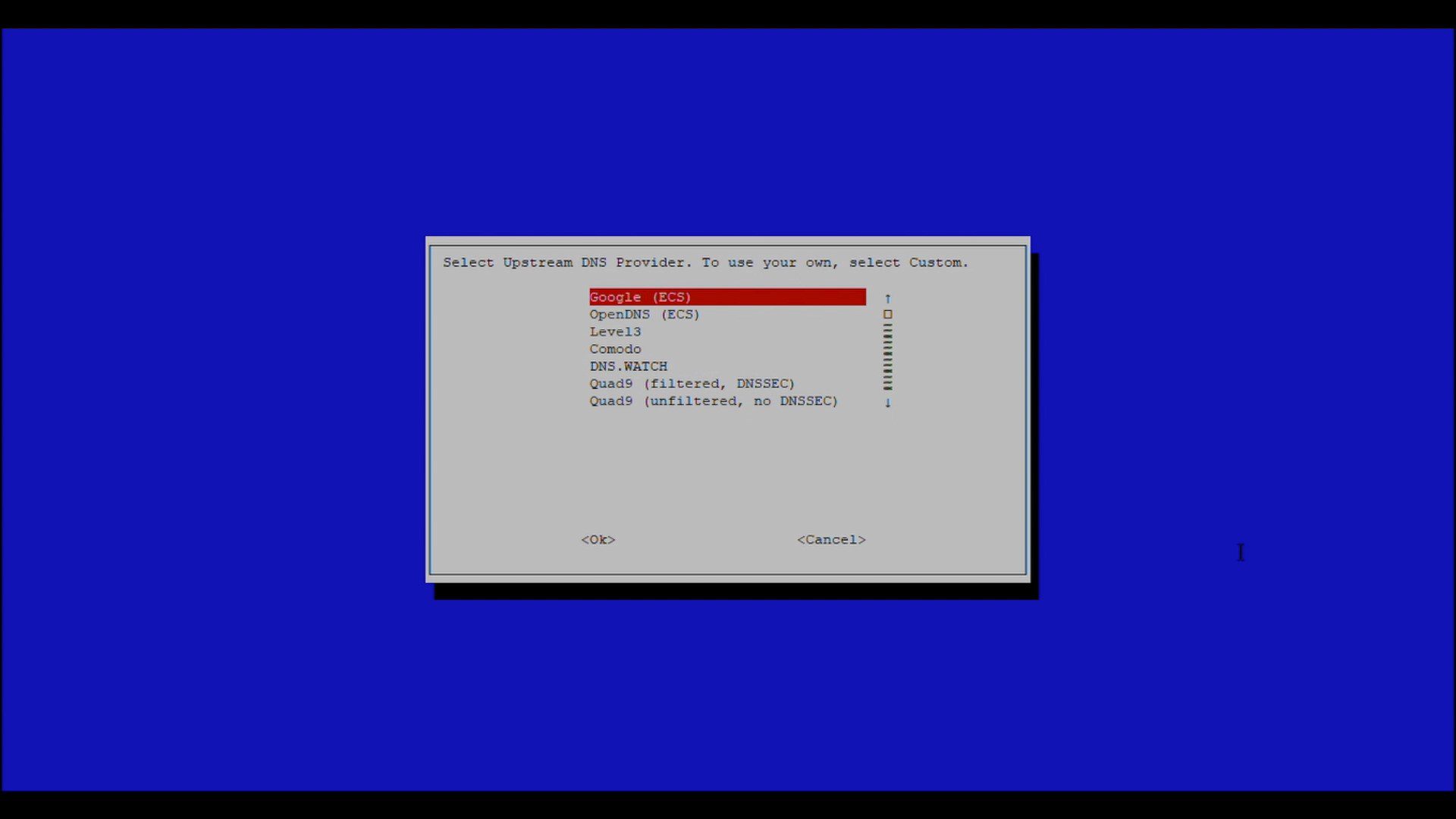This screenshot has width=1456, height=819.
Task: Click the blue background outside the dialog
Action: (227, 409)
